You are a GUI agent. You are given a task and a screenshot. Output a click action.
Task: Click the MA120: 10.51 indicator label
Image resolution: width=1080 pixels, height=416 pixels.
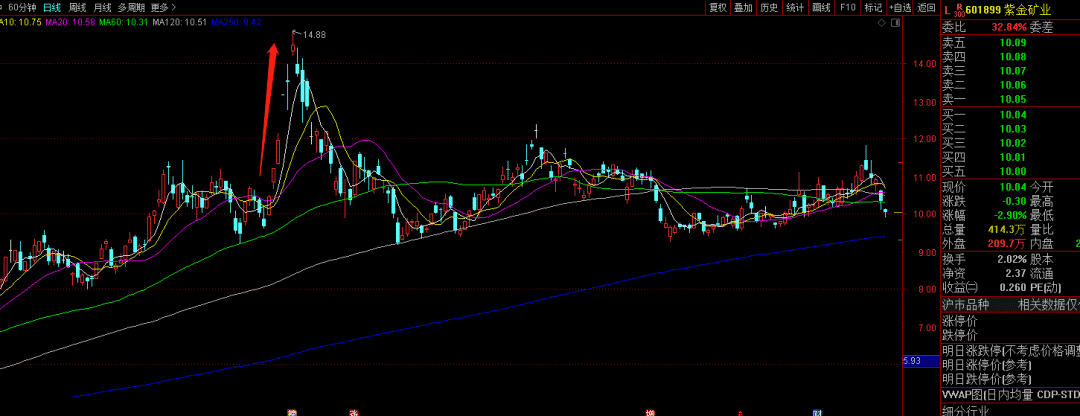(180, 23)
